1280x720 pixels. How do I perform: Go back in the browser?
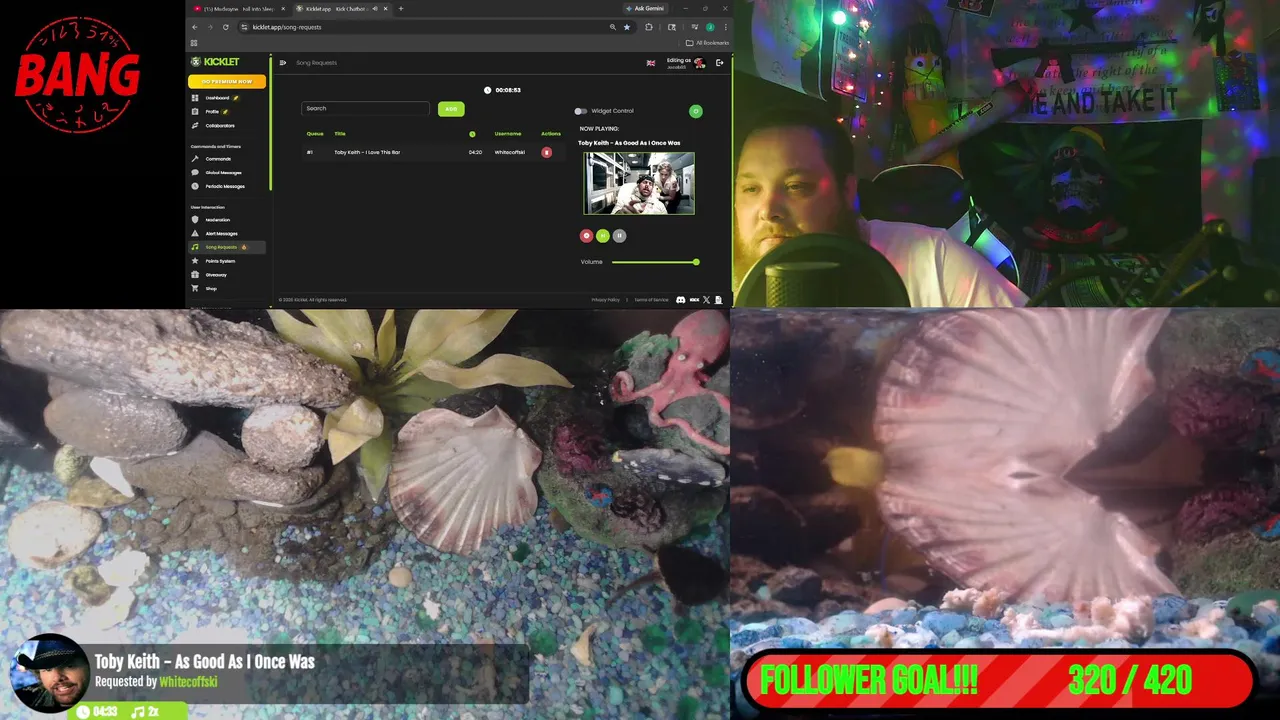[195, 27]
